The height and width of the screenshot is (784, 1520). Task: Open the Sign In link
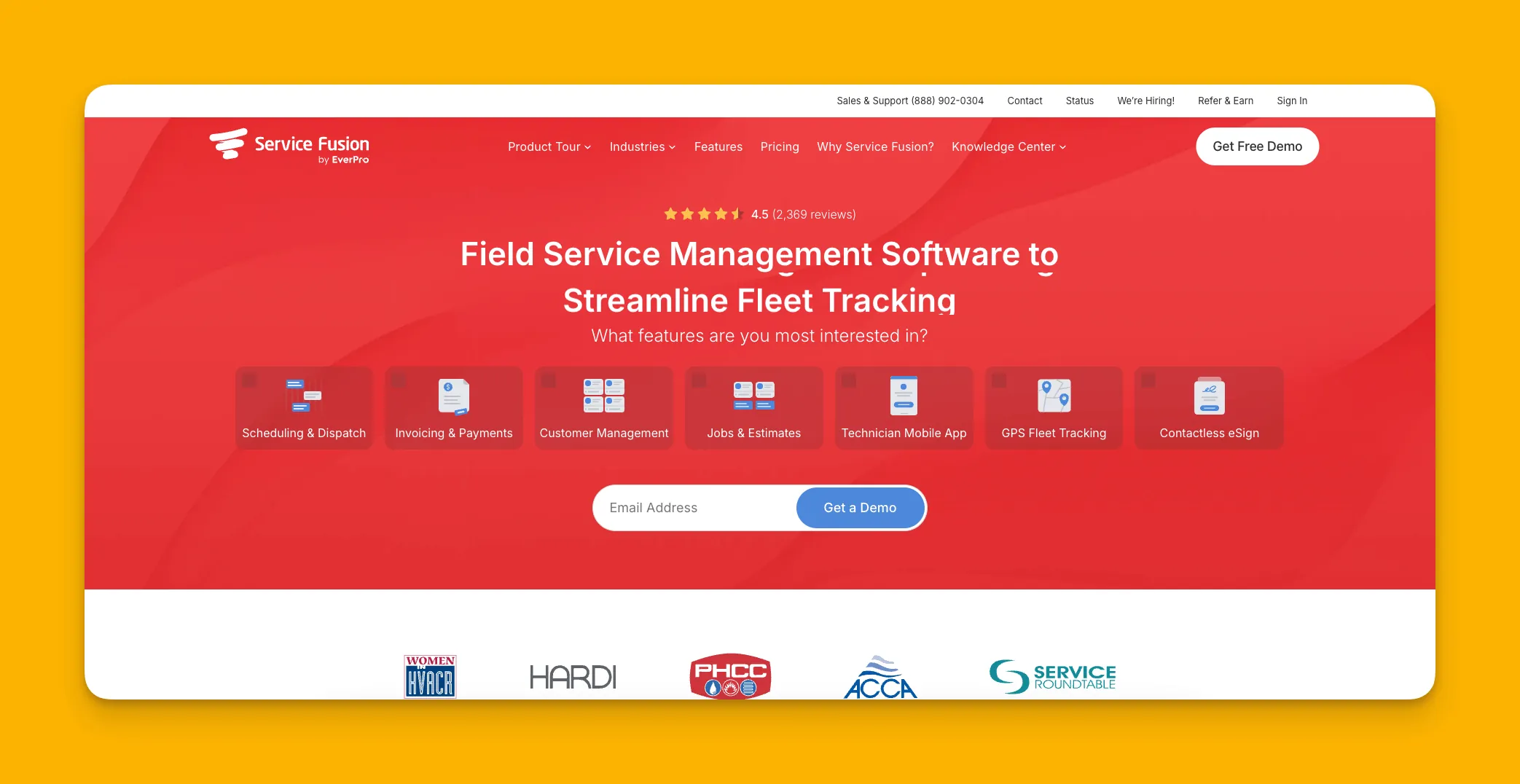[1291, 101]
